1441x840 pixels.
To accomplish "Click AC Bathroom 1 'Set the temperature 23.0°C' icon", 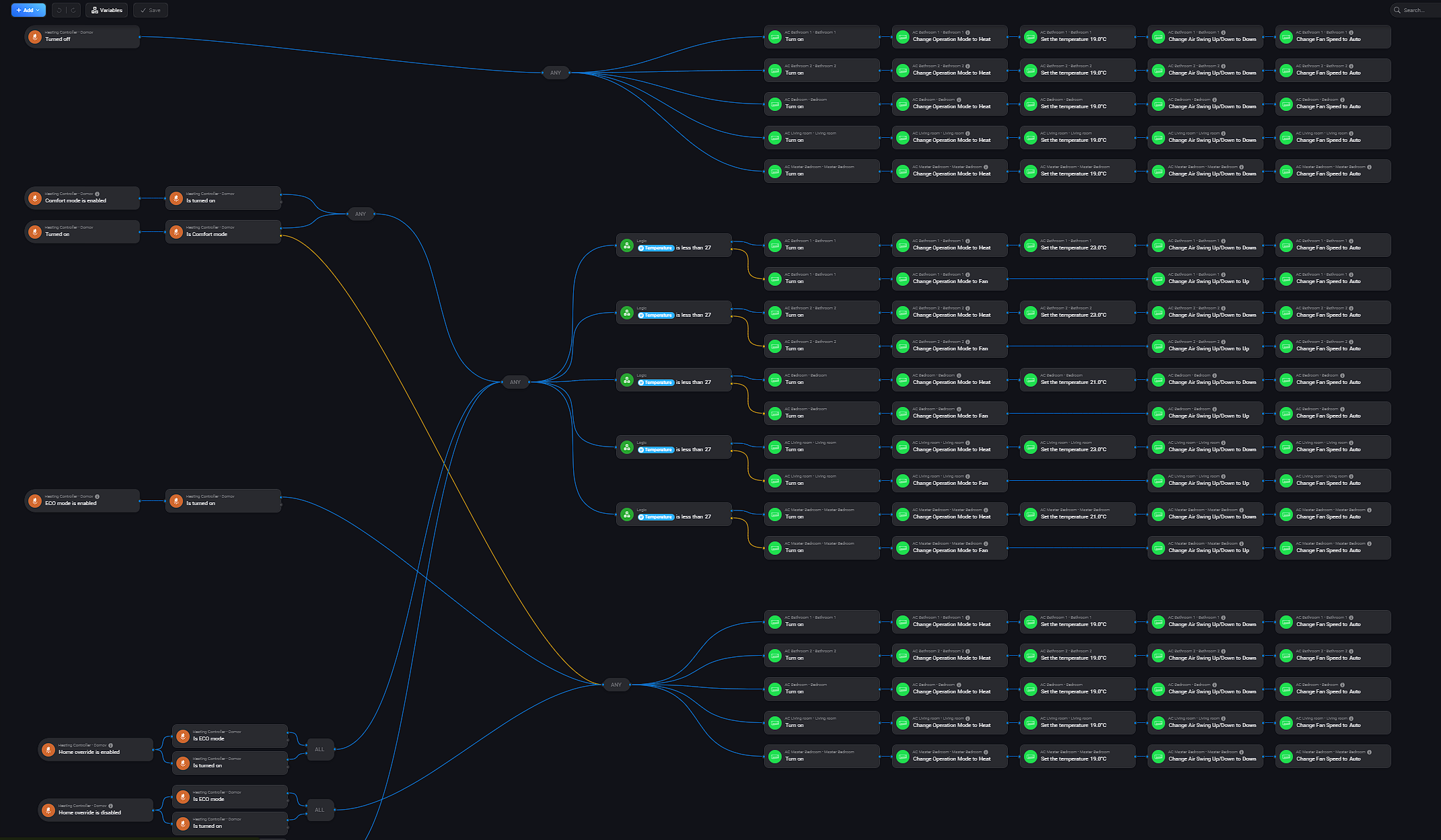I will 1031,245.
